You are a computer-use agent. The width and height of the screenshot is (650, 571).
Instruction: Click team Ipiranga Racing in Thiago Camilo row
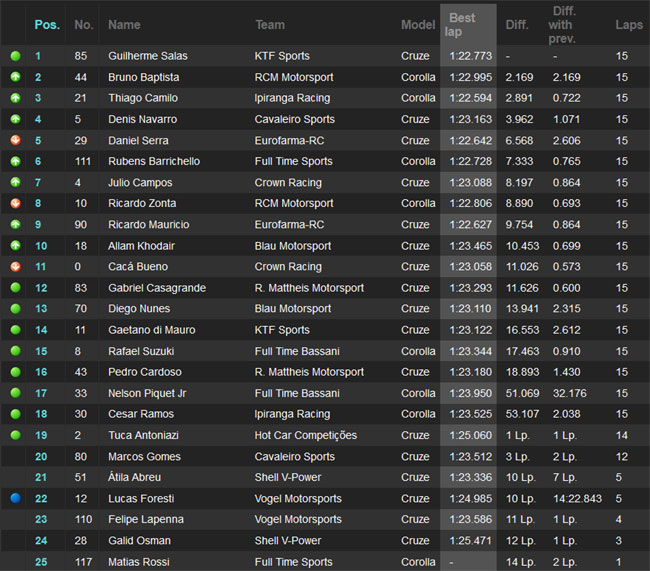(292, 98)
